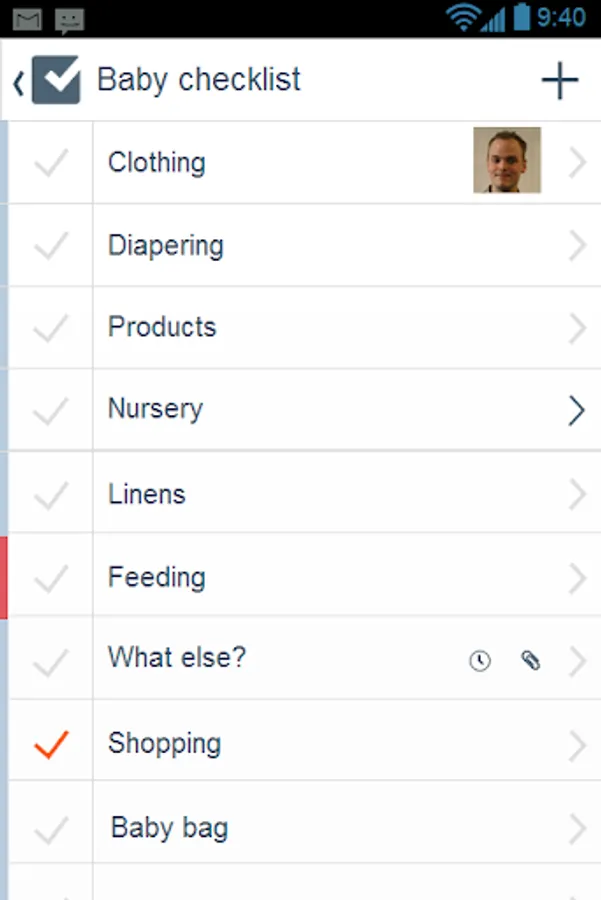Tap the Baby checklist title
This screenshot has height=900, width=601.
click(198, 80)
